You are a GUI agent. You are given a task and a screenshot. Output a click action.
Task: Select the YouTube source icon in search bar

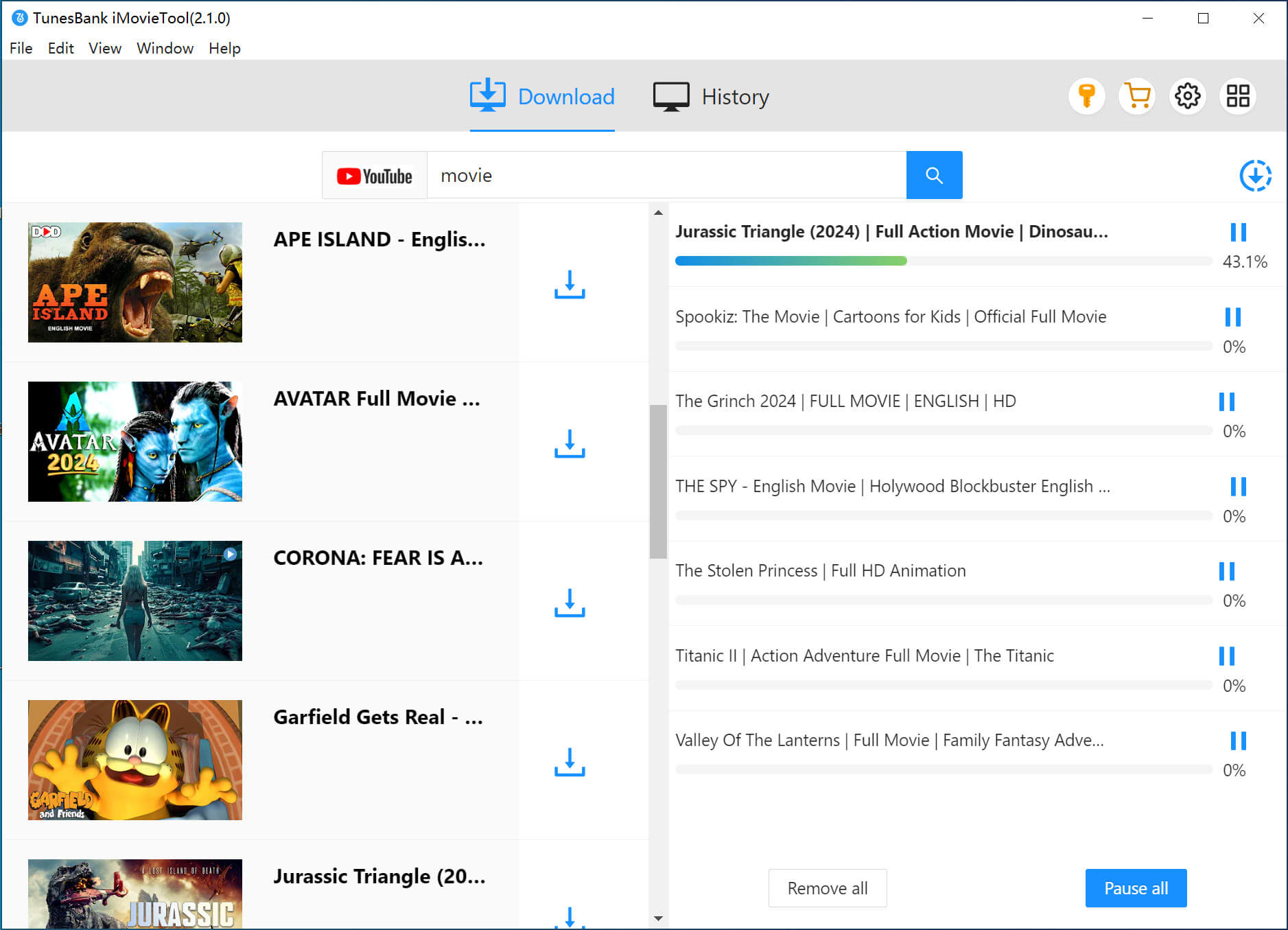374,175
